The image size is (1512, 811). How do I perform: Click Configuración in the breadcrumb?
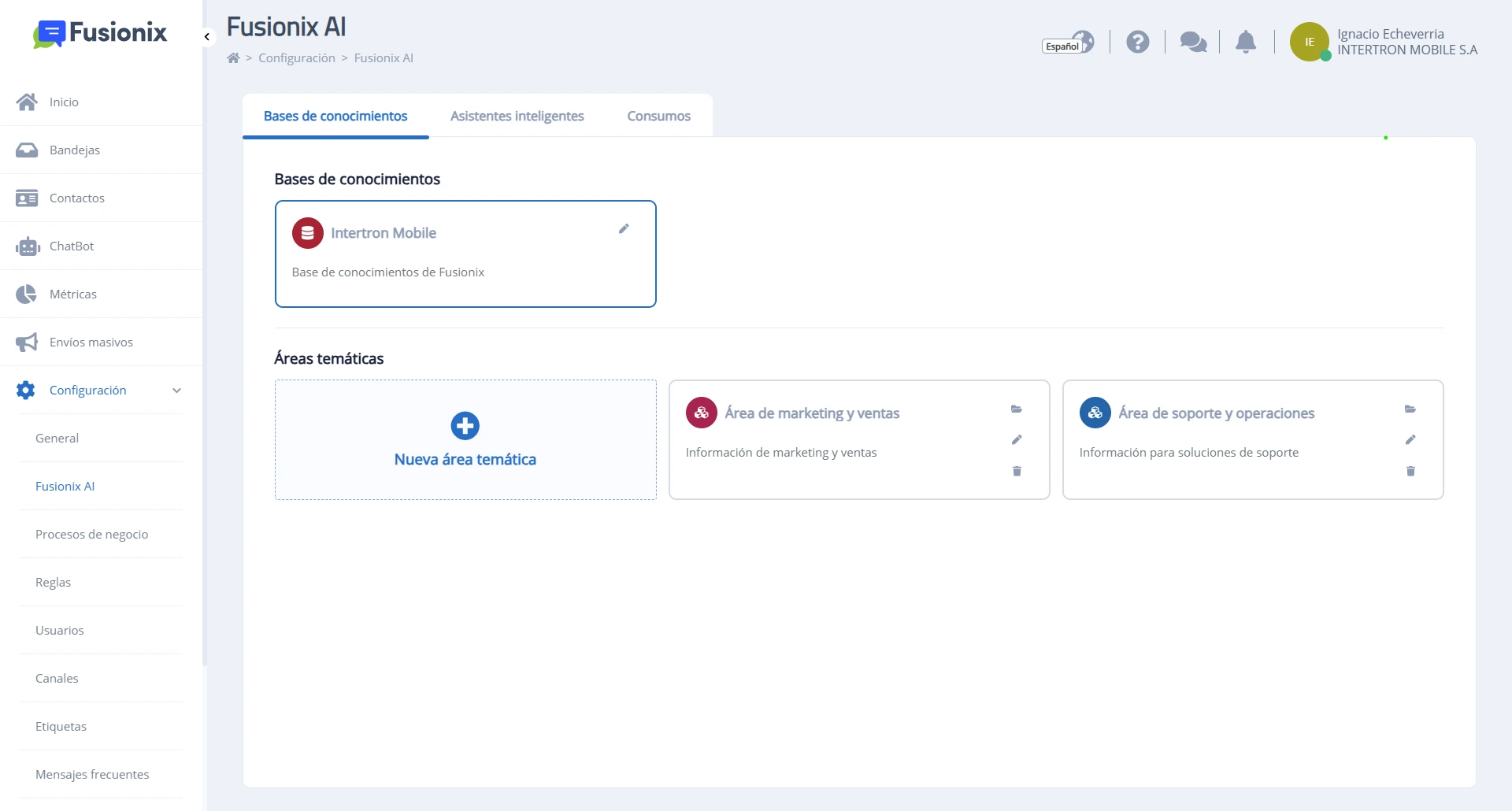pyautogui.click(x=297, y=57)
